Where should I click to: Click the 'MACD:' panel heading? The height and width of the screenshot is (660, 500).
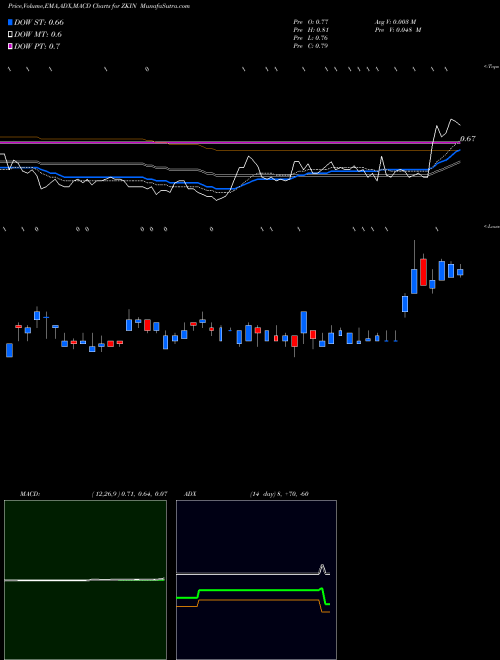click(30, 493)
